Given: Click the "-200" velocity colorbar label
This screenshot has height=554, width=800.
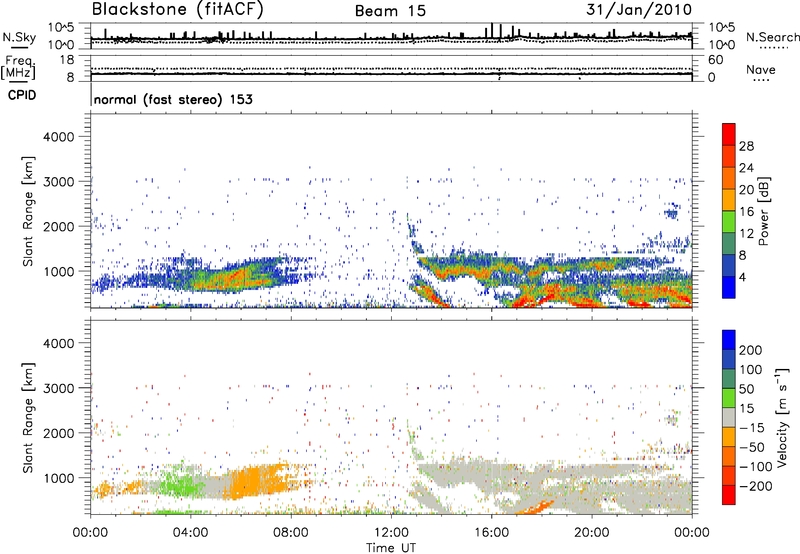Looking at the screenshot, I should pyautogui.click(x=756, y=486).
